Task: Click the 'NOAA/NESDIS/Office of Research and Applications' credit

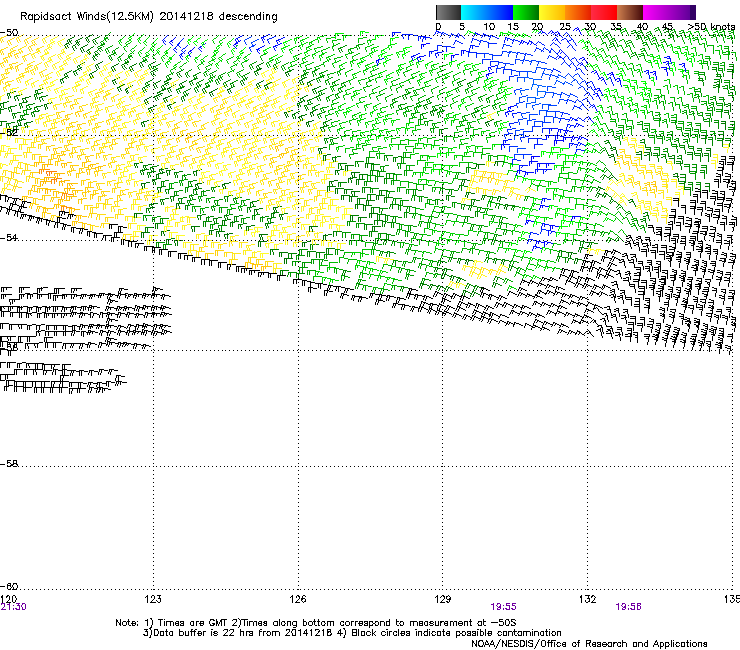Action: 589,644
